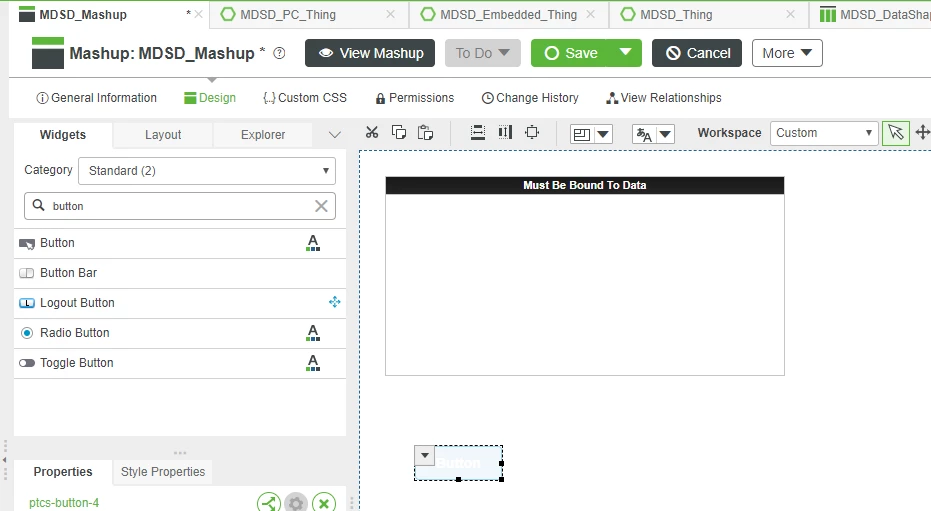Close the MDSD_Embedded_Thing tab
This screenshot has width=931, height=511.
(x=590, y=14)
